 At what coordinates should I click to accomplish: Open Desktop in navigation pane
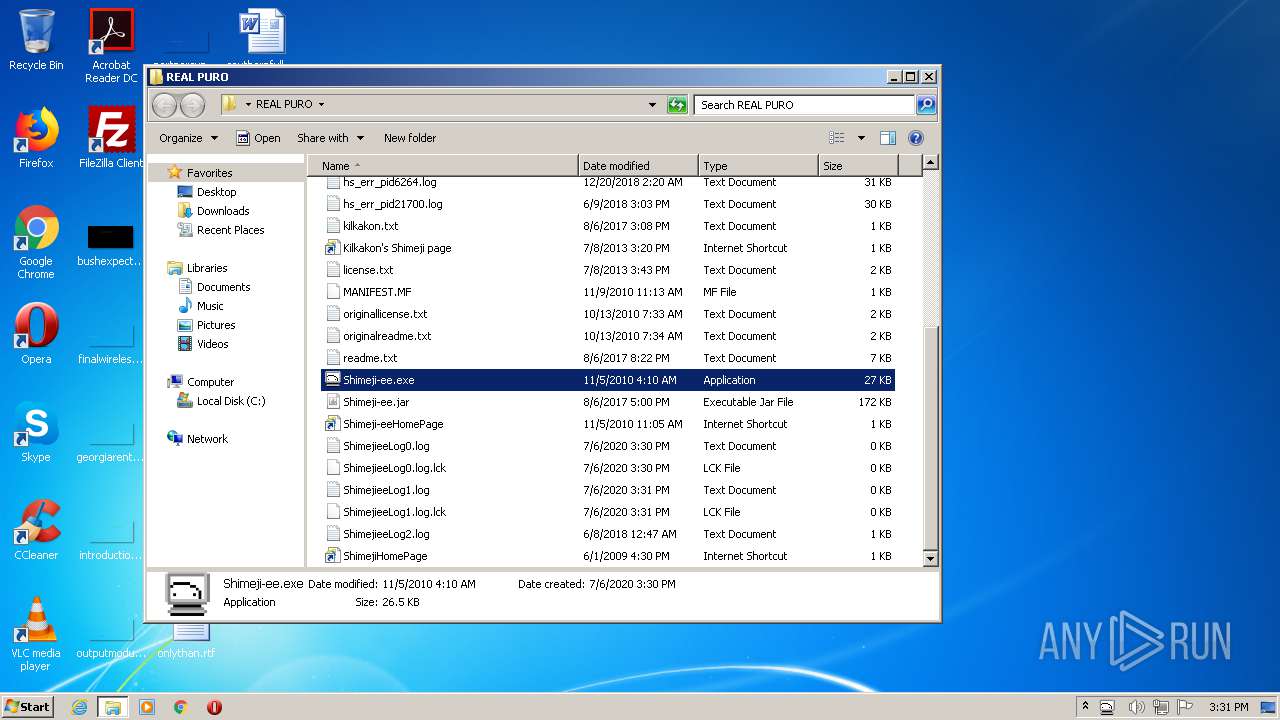[216, 192]
